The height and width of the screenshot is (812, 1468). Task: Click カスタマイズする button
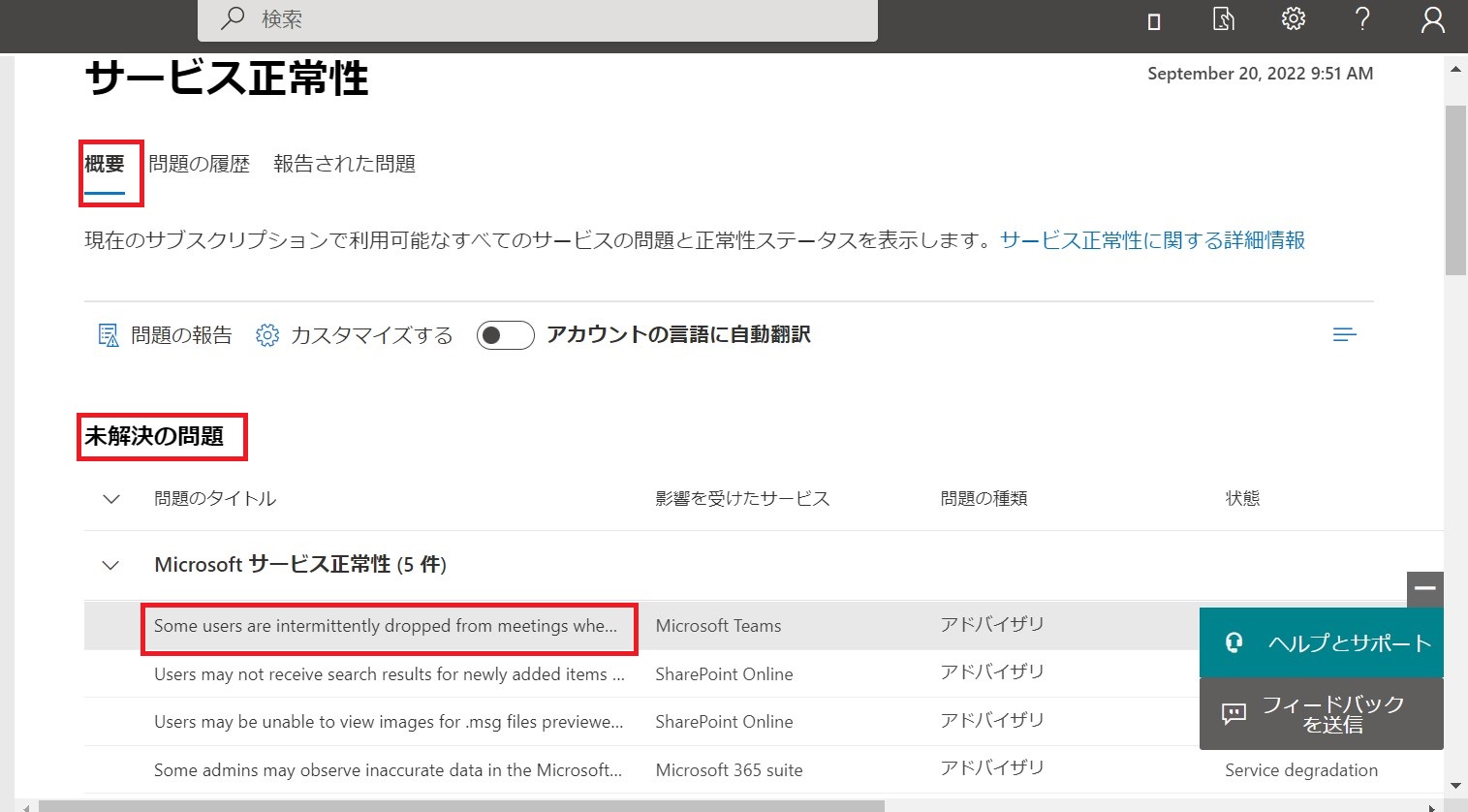355,335
